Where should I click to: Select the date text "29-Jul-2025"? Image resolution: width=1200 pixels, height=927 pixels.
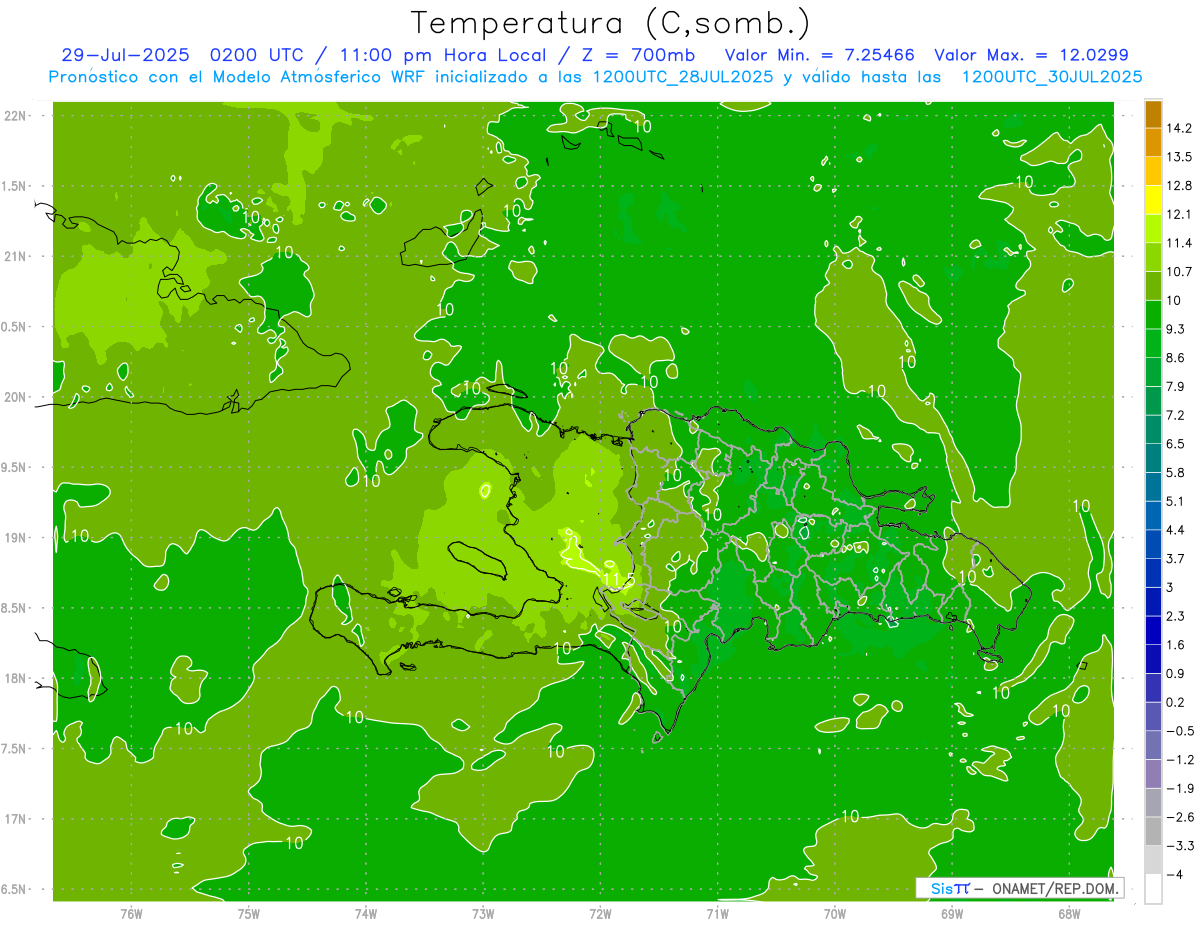[127, 55]
